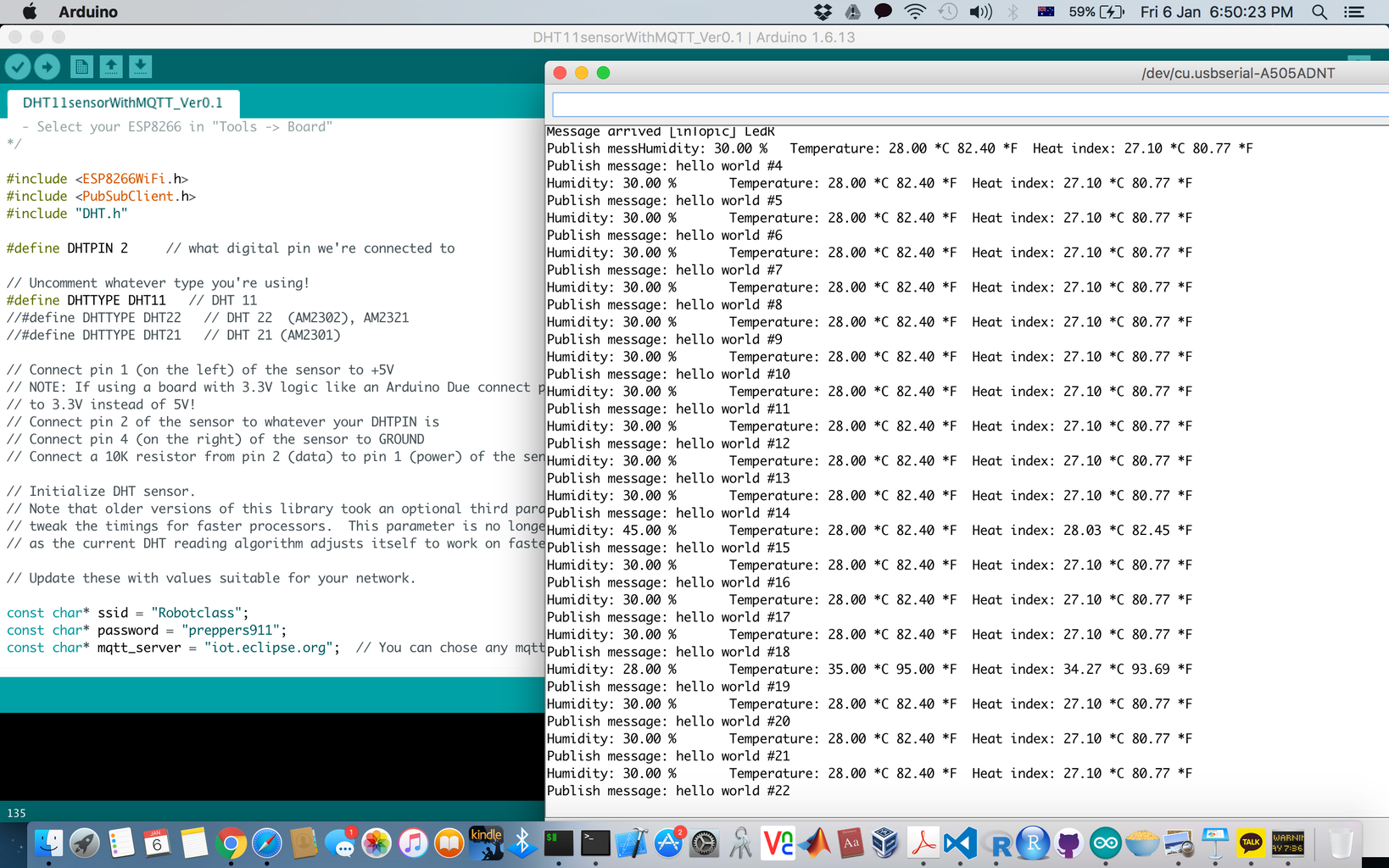
Task: Click the Humidity: 45.00 % reading
Action: [x=611, y=531]
